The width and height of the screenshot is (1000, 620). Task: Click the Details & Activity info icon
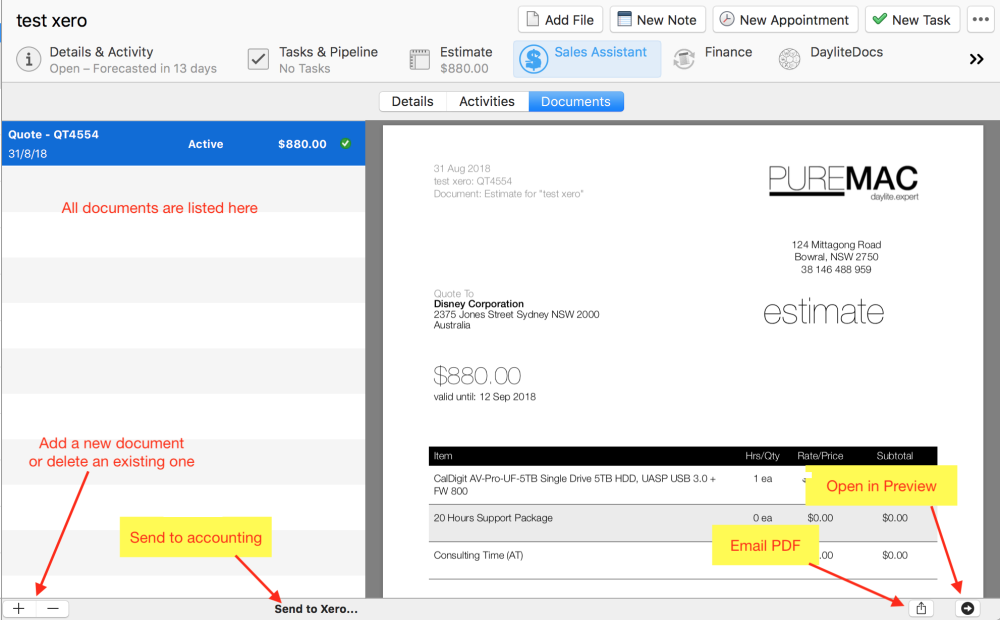pos(28,59)
